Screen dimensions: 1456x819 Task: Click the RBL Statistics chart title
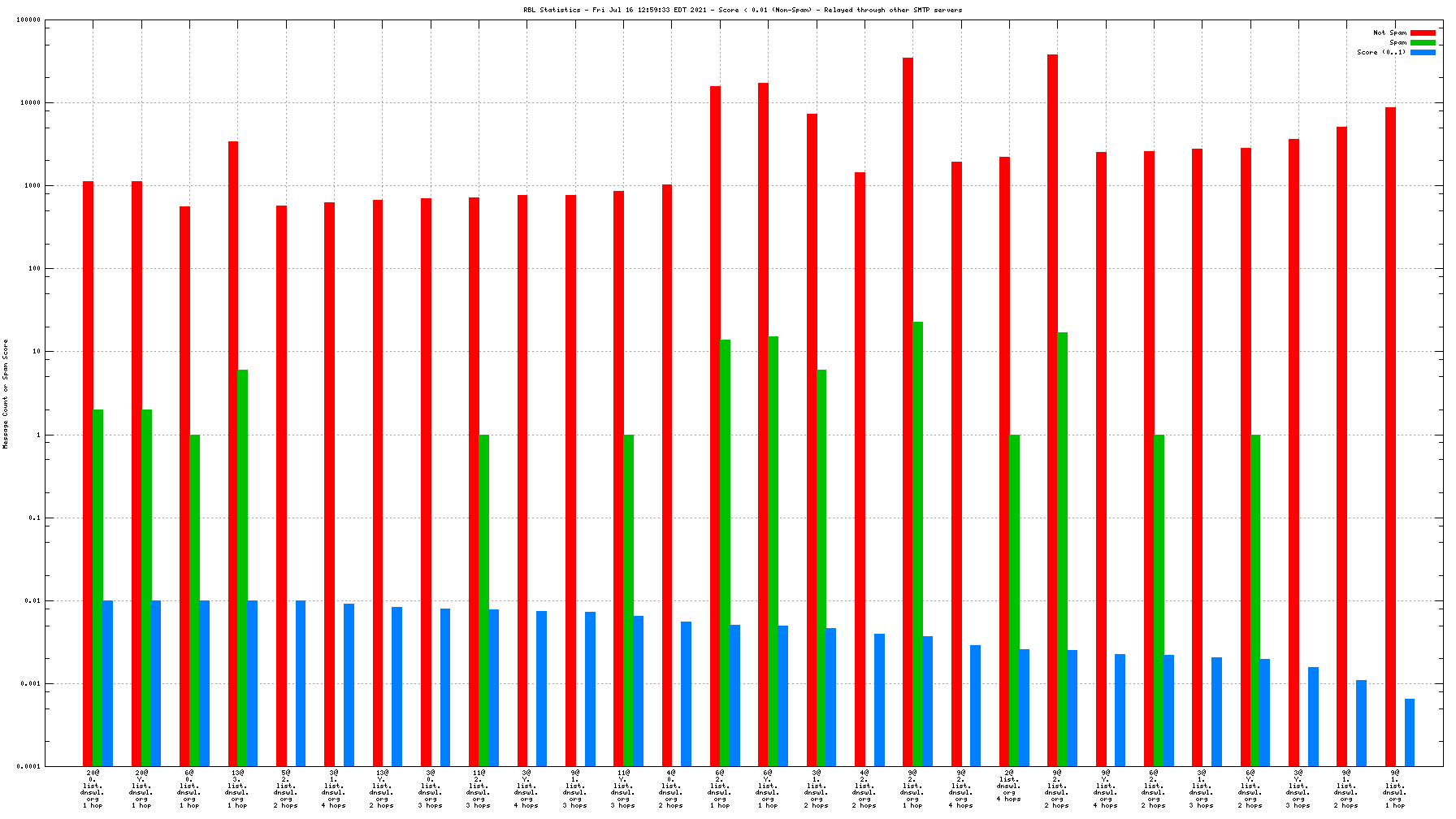click(742, 10)
